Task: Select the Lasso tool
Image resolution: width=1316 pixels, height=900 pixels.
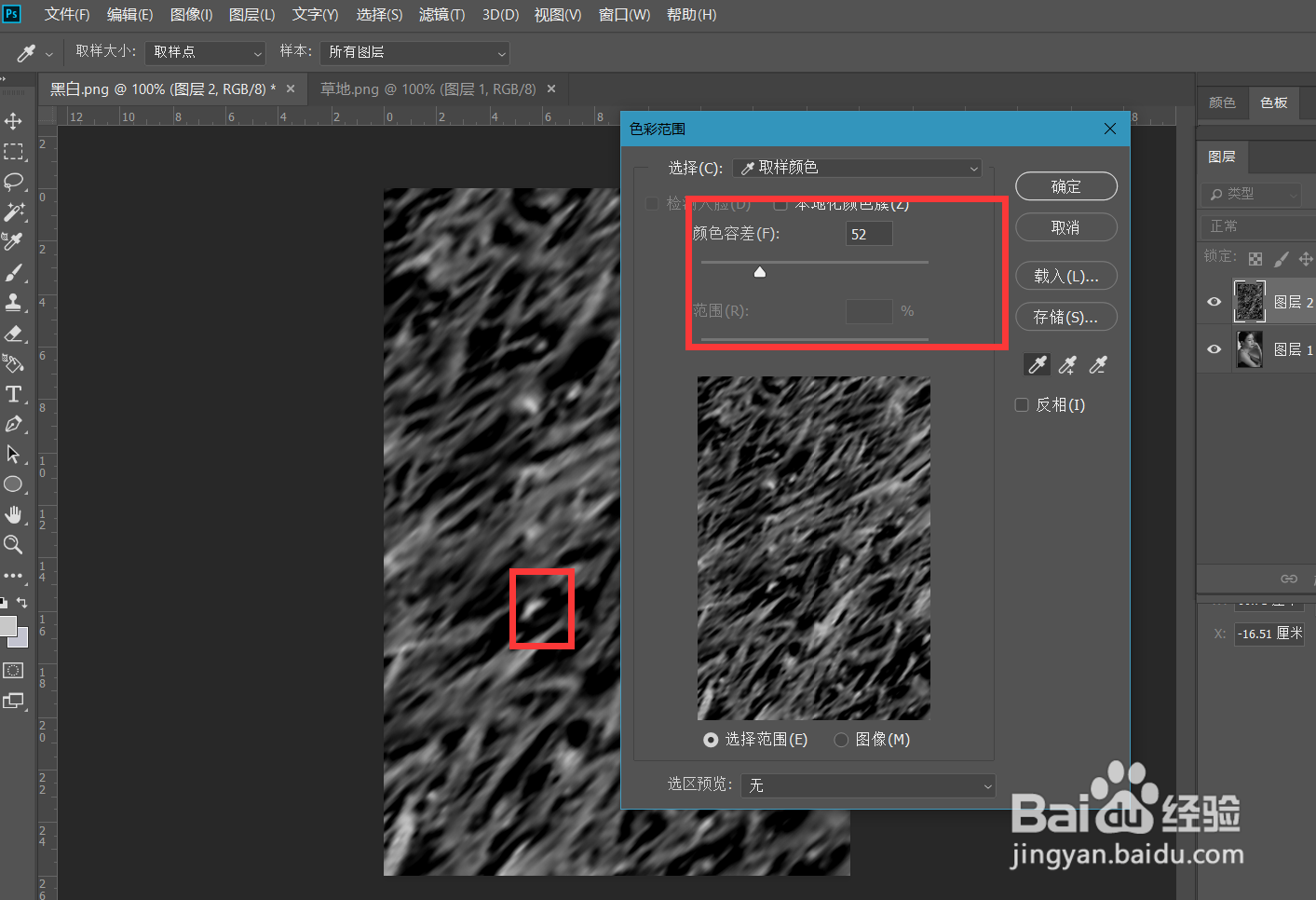Action: (x=15, y=183)
